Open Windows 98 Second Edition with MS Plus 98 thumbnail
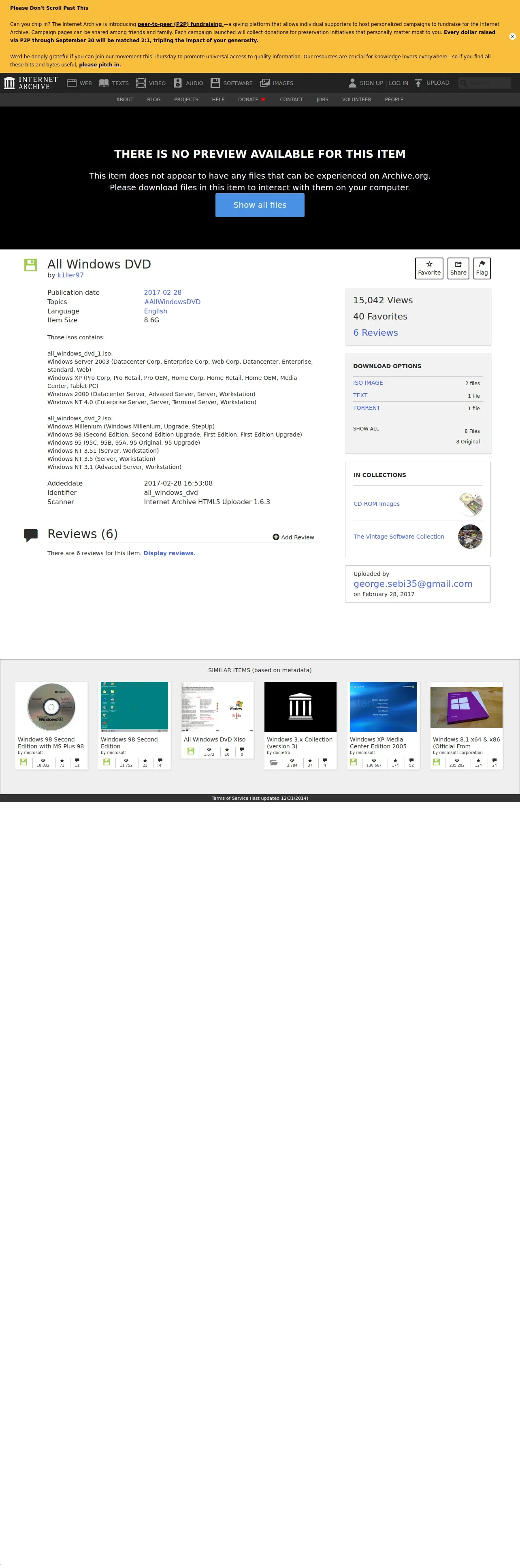This screenshot has width=520, height=1568. [51, 707]
